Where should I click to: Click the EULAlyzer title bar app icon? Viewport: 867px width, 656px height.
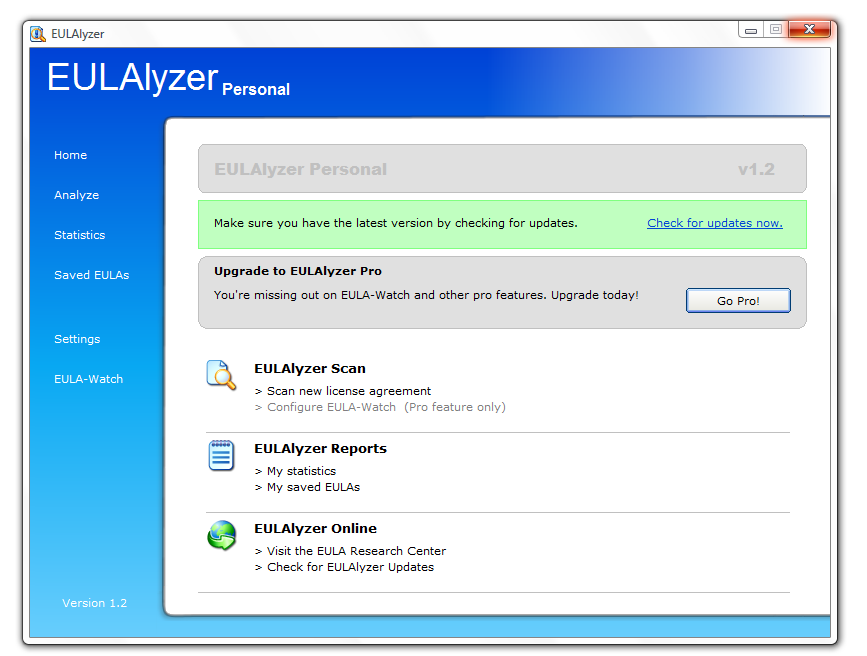point(38,34)
